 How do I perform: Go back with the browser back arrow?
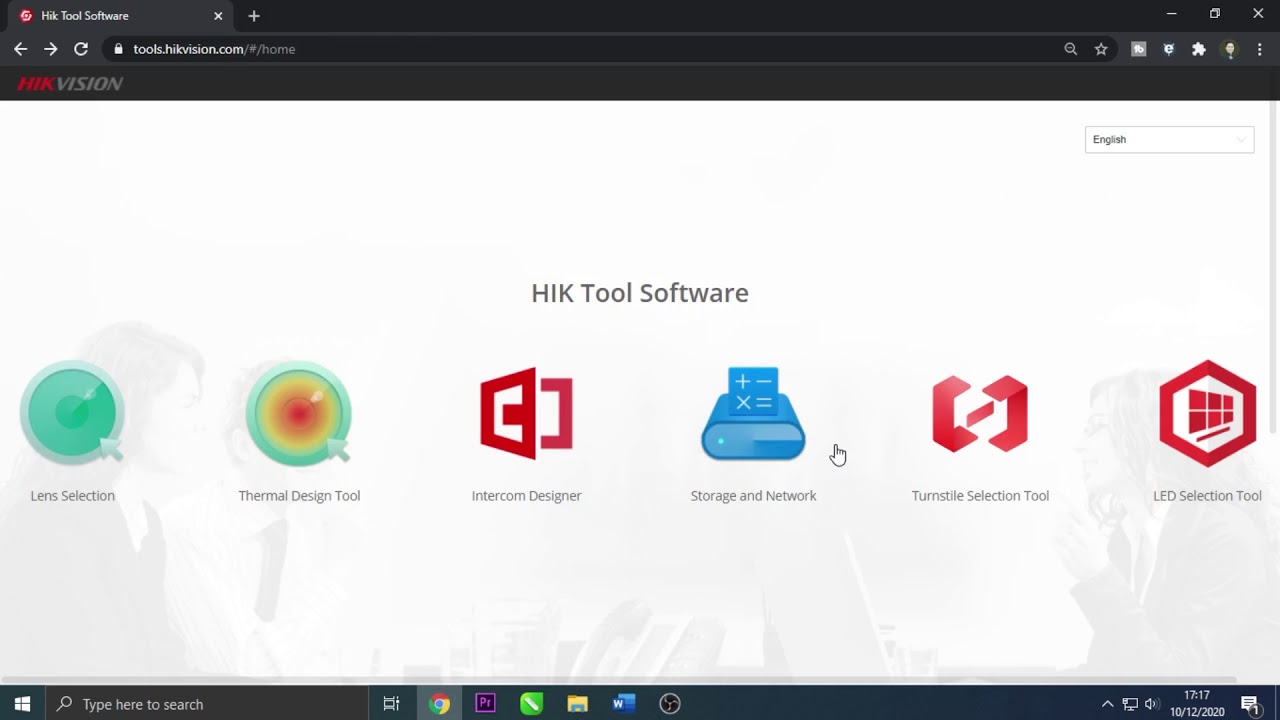[x=20, y=49]
